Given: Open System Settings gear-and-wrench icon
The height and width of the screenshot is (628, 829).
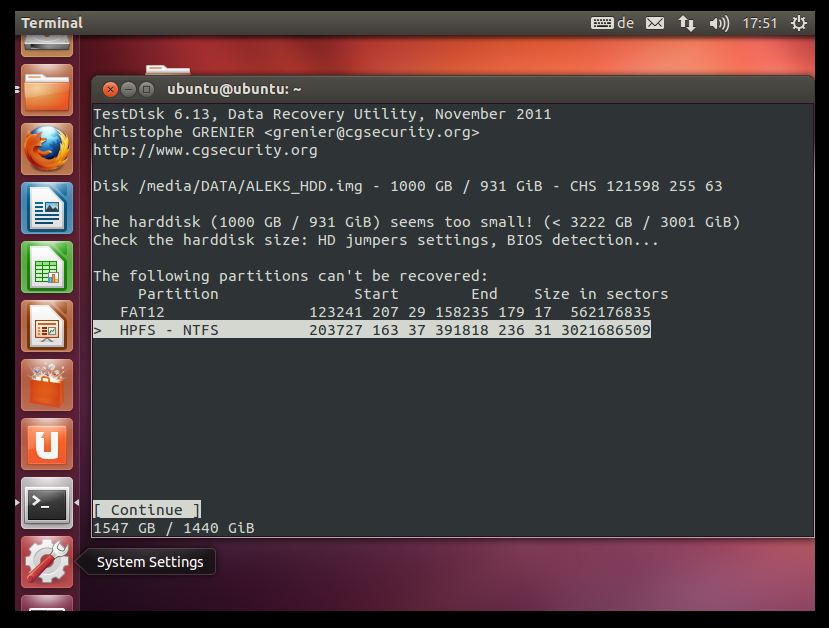Looking at the screenshot, I should [47, 562].
